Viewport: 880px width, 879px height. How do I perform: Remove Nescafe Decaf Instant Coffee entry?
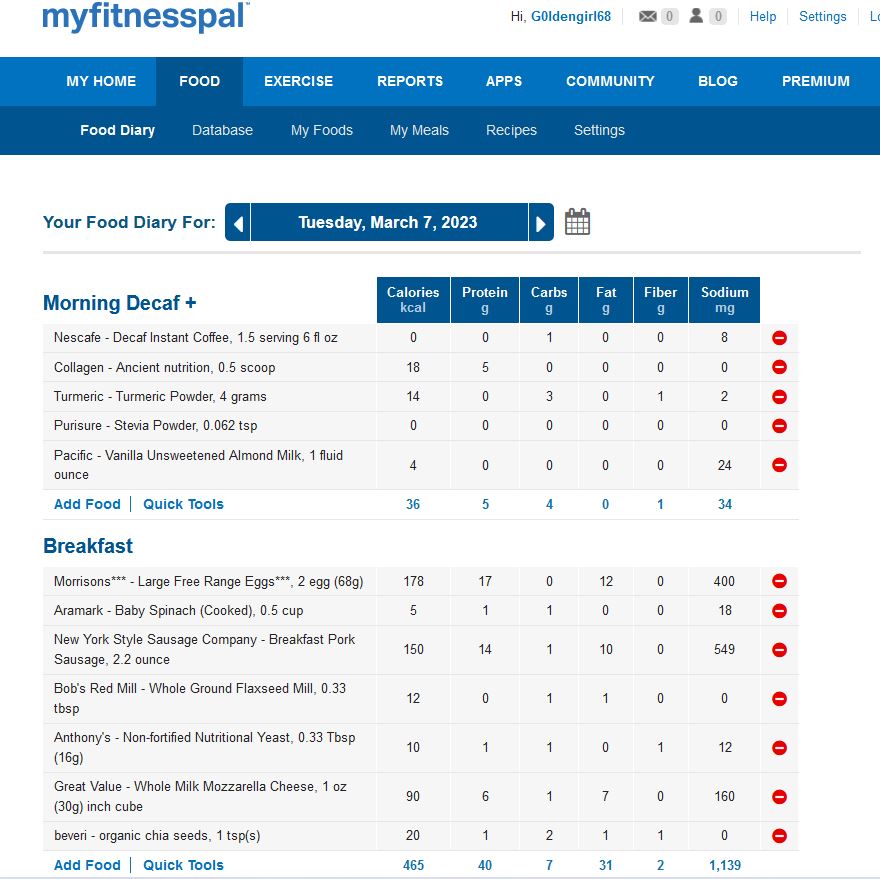[779, 338]
